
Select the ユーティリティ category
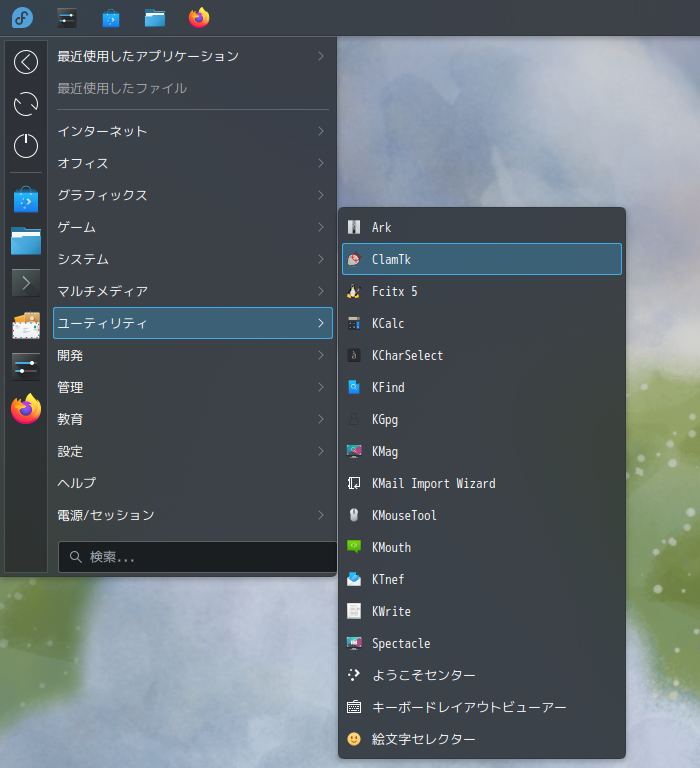click(x=193, y=323)
